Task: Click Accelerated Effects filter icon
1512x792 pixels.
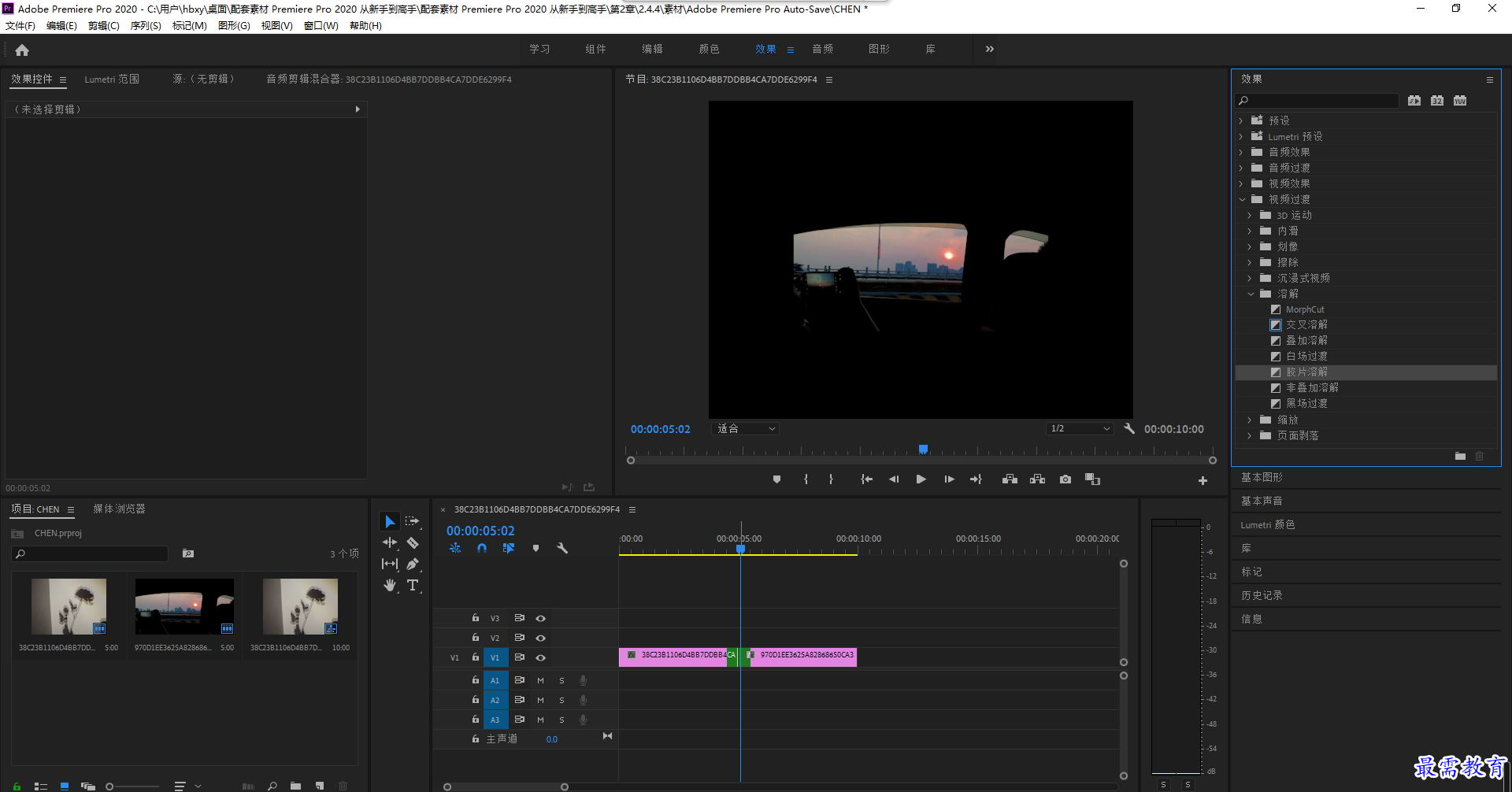Action: click(x=1414, y=101)
